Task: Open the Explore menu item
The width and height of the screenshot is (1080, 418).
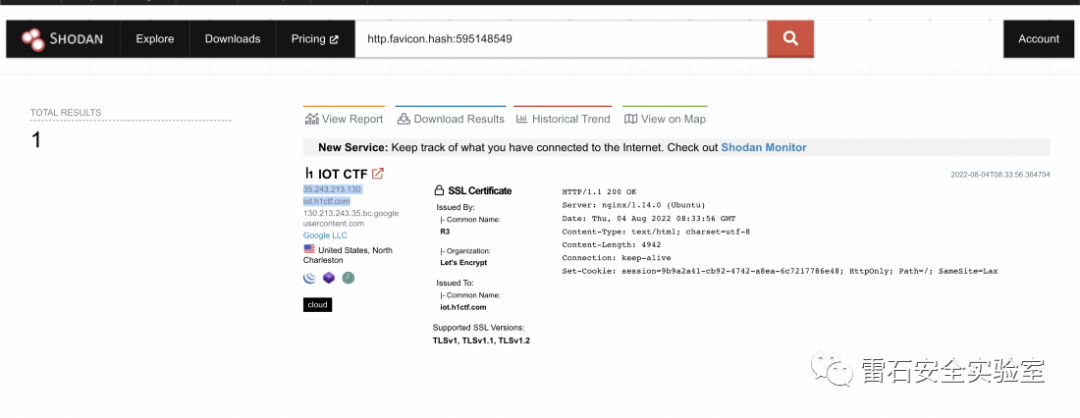Action: (x=155, y=39)
